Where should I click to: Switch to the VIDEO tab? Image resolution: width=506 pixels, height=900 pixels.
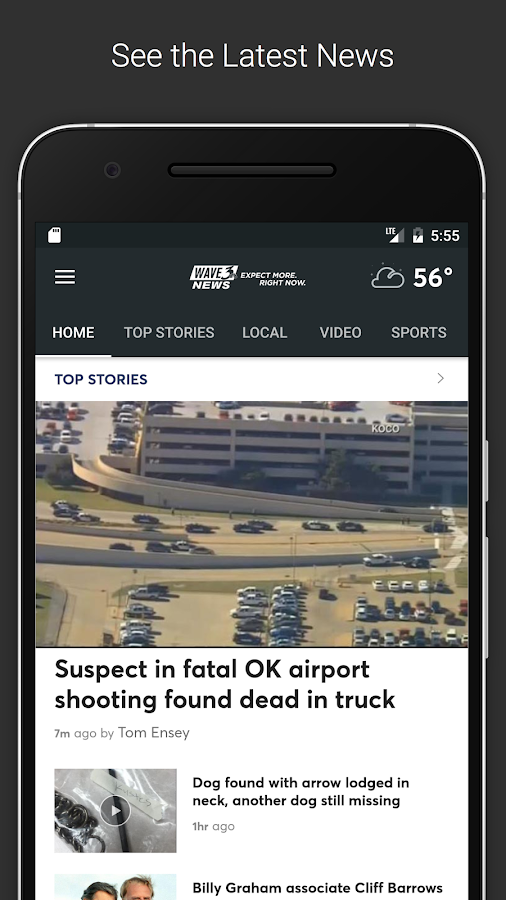(x=340, y=333)
